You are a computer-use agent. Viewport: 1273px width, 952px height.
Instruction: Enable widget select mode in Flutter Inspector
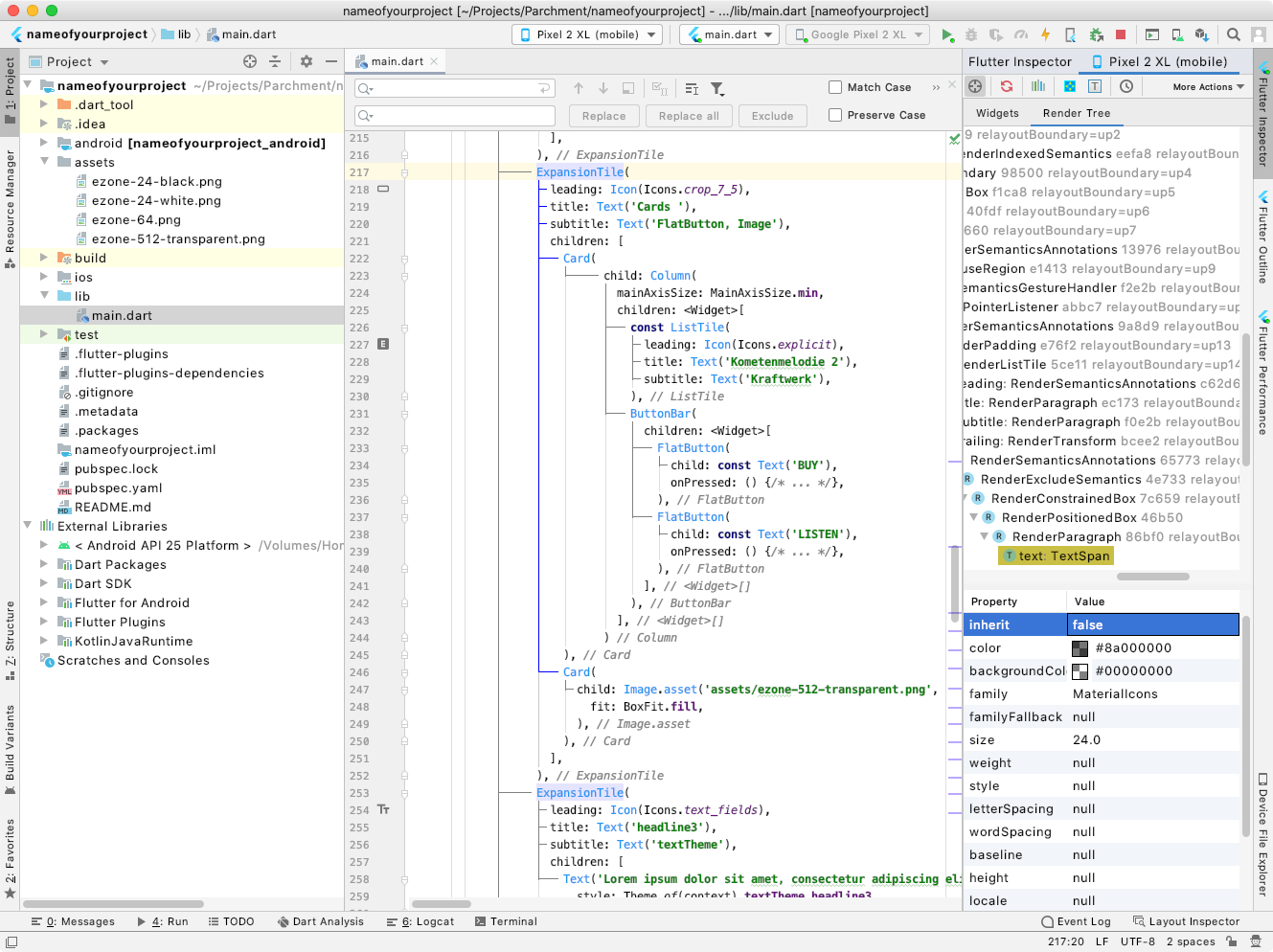click(975, 86)
